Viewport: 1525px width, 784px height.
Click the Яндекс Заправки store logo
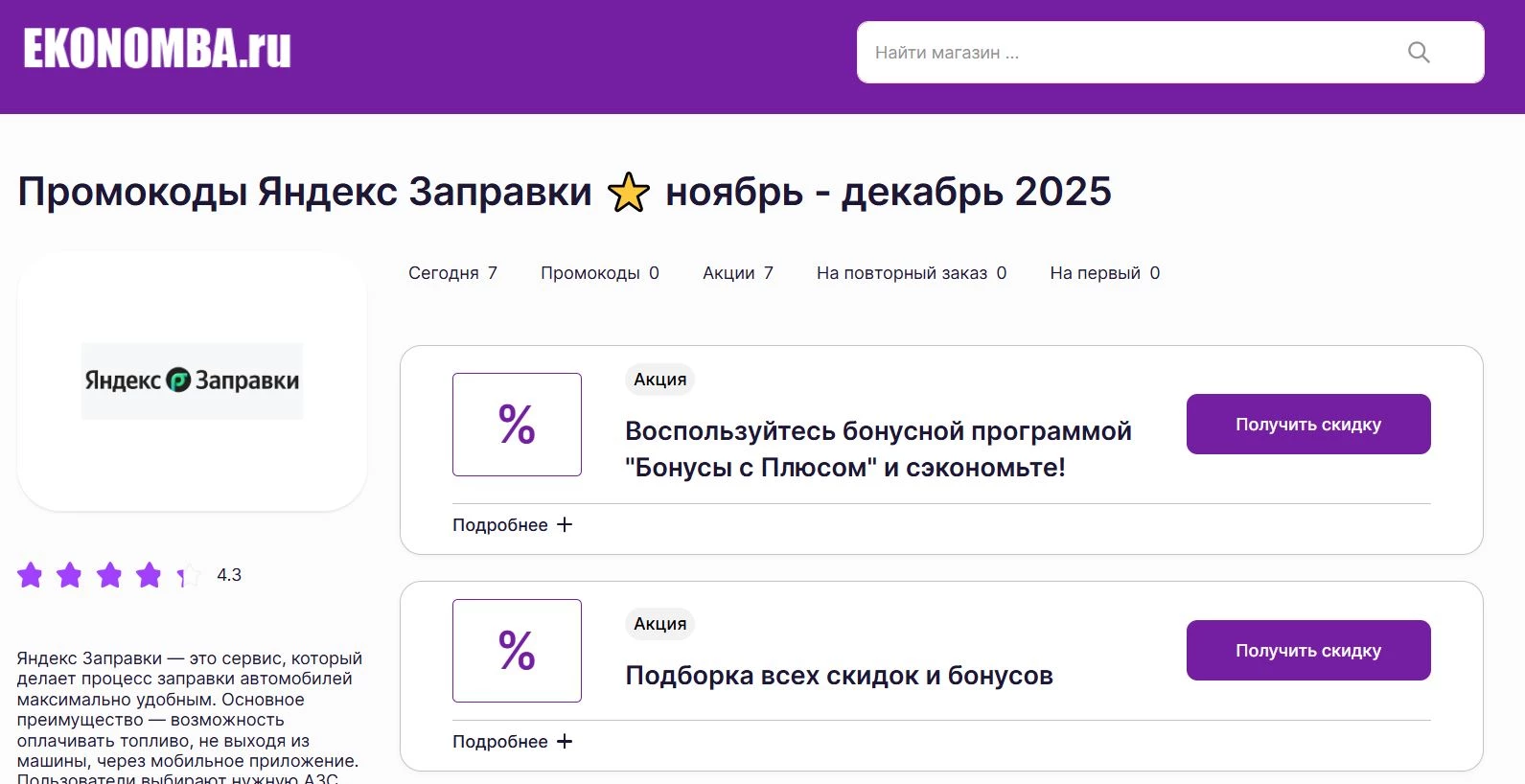tap(192, 380)
